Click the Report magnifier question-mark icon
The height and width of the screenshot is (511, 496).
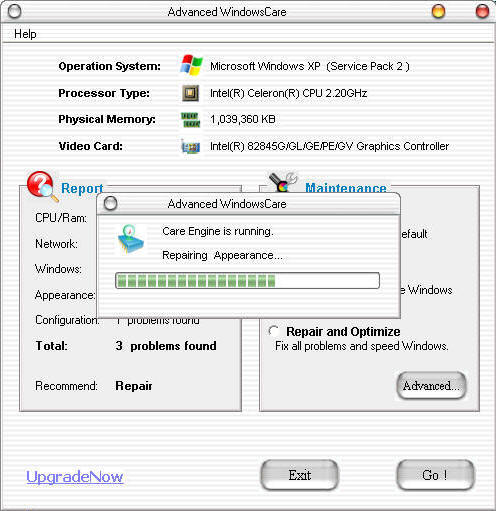(42, 186)
